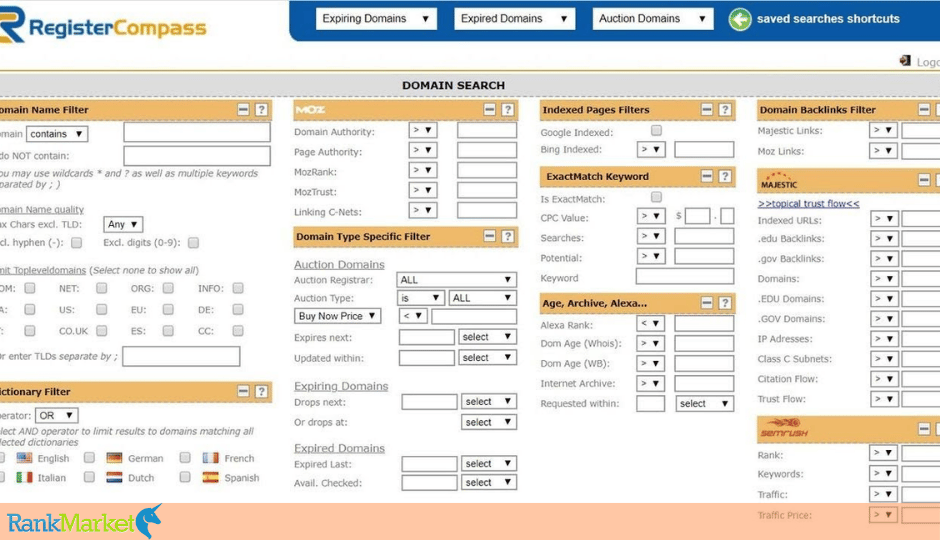Collapse the SEMrush panel

pyautogui.click(x=924, y=429)
